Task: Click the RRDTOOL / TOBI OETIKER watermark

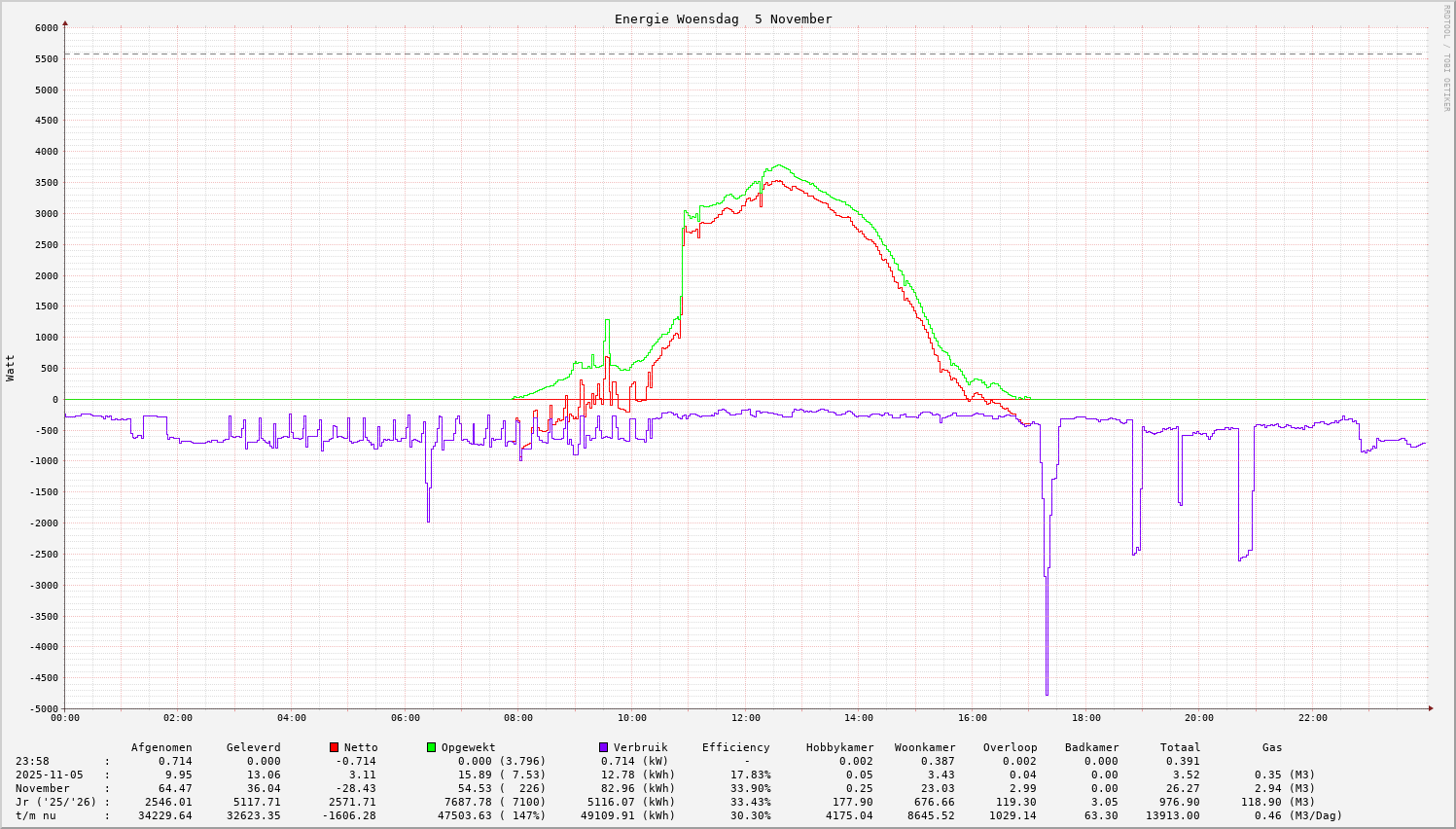Action: [1446, 57]
